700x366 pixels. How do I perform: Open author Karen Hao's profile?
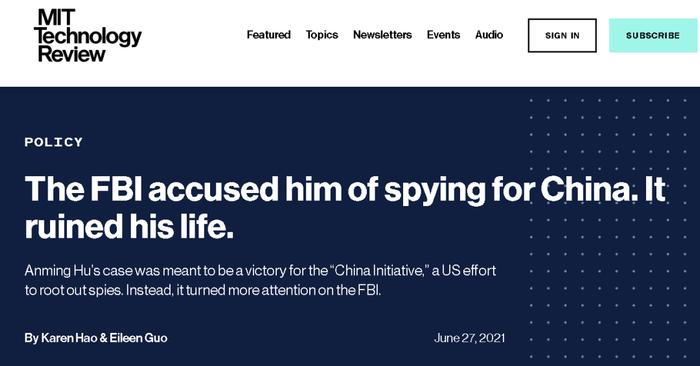[x=69, y=338]
